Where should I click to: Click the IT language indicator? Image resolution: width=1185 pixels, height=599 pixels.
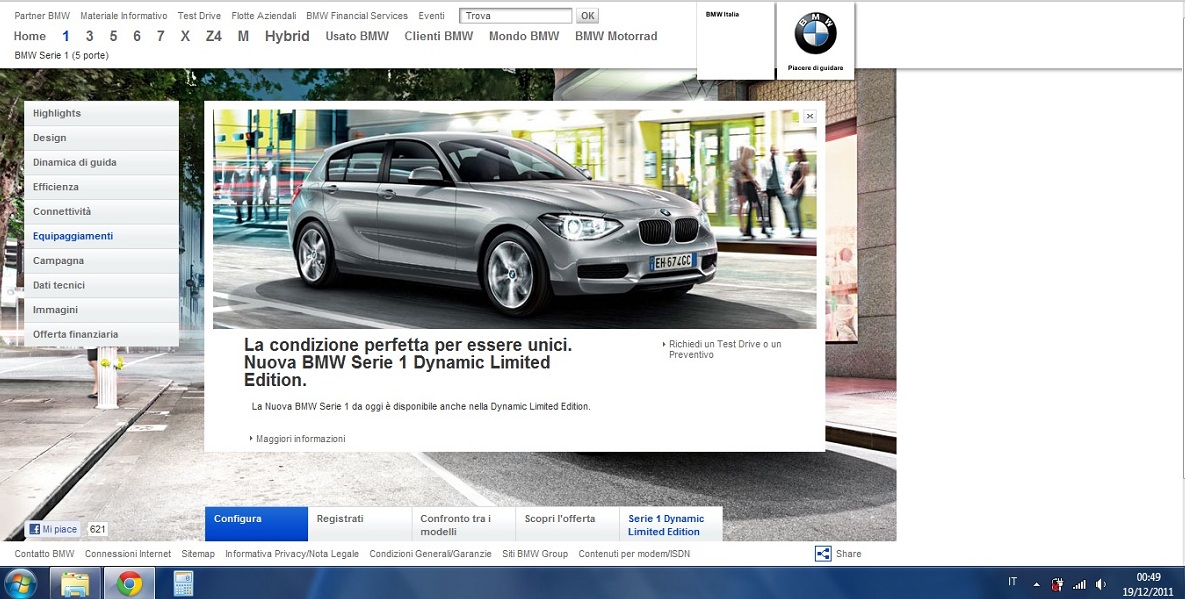click(1013, 582)
